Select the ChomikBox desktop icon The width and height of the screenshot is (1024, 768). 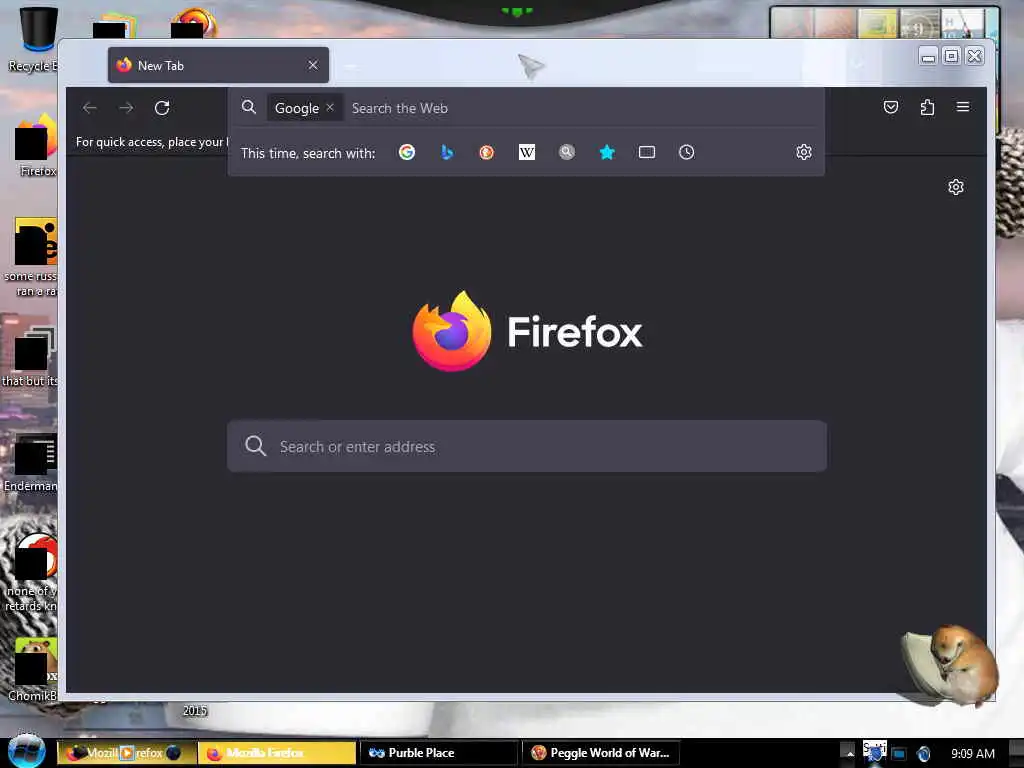point(33,670)
